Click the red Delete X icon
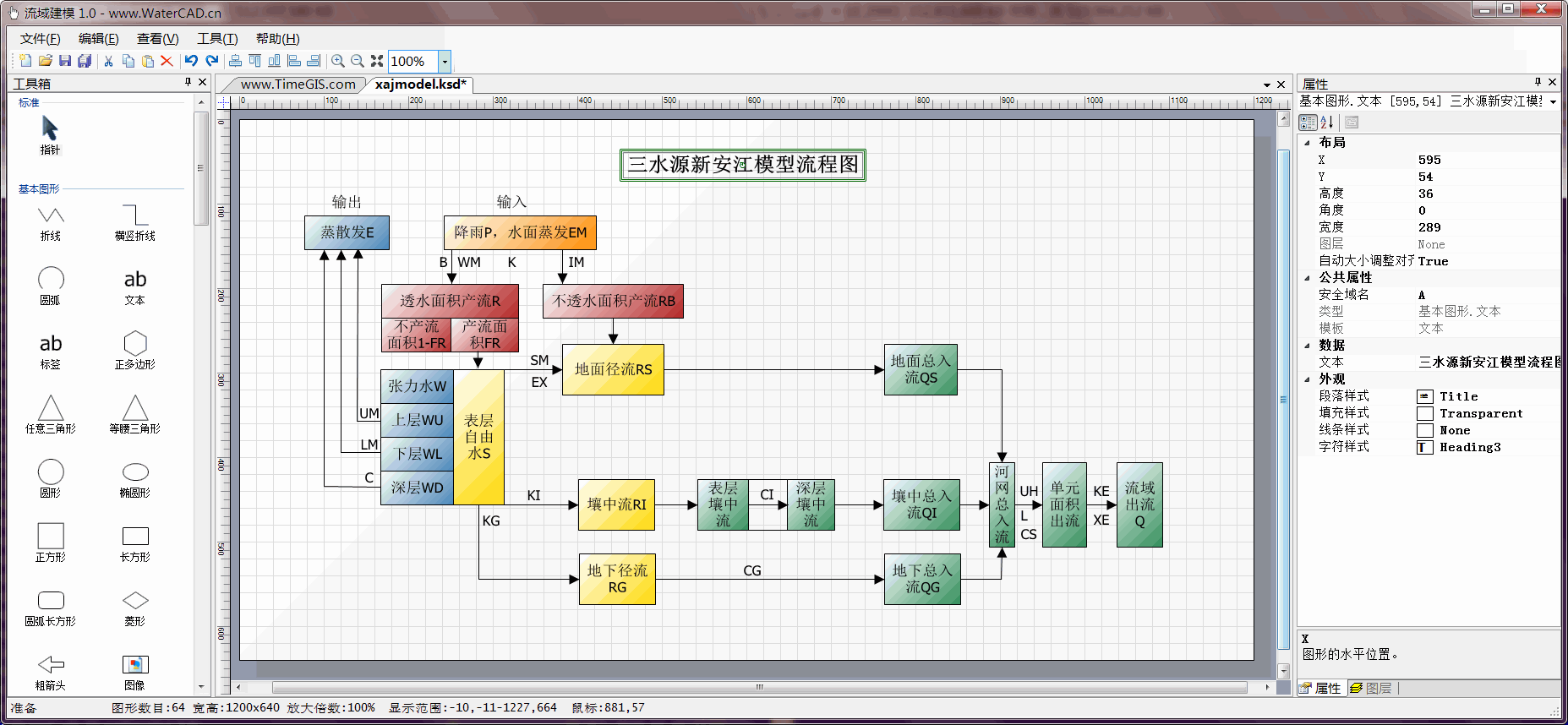1568x725 pixels. (x=167, y=61)
